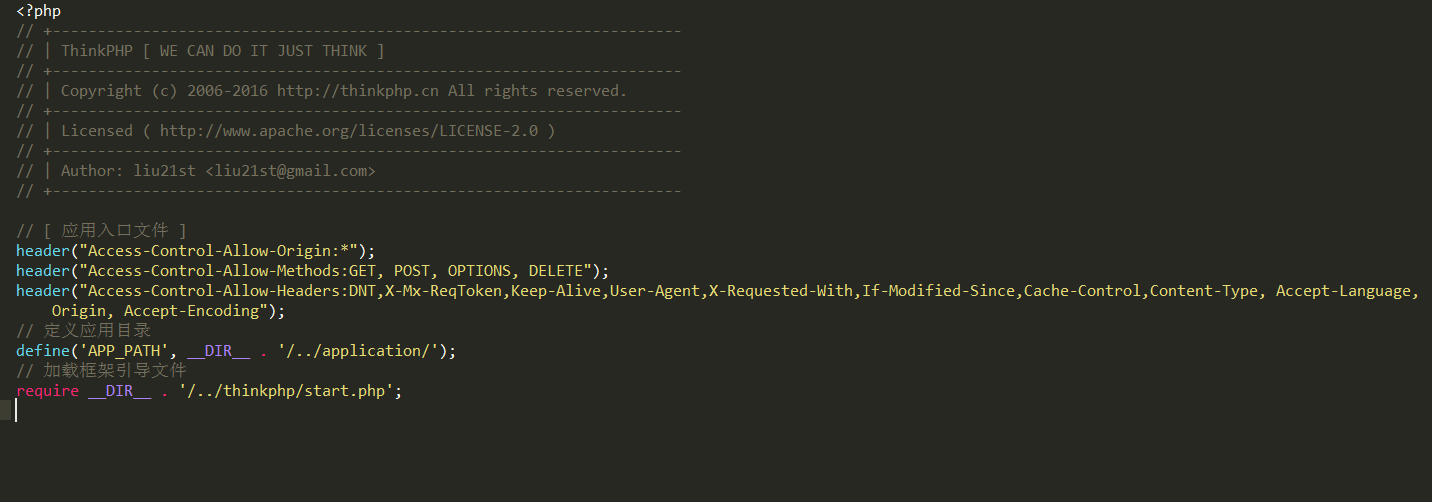Screen dimensions: 1432x502
Task: Click X-Requested-With in the Allow-Headers line
Action: tap(781, 291)
